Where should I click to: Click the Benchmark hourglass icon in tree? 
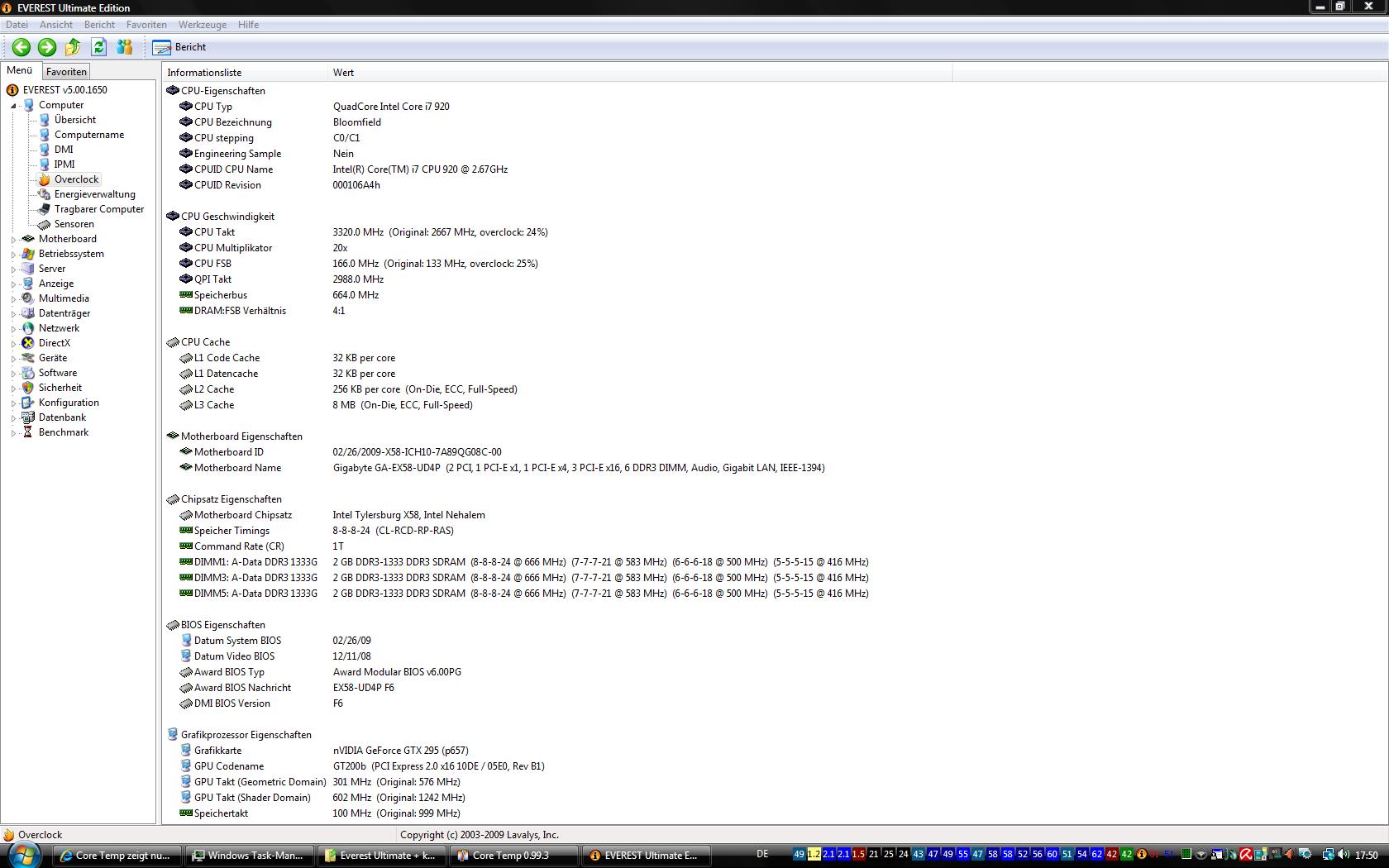(28, 432)
